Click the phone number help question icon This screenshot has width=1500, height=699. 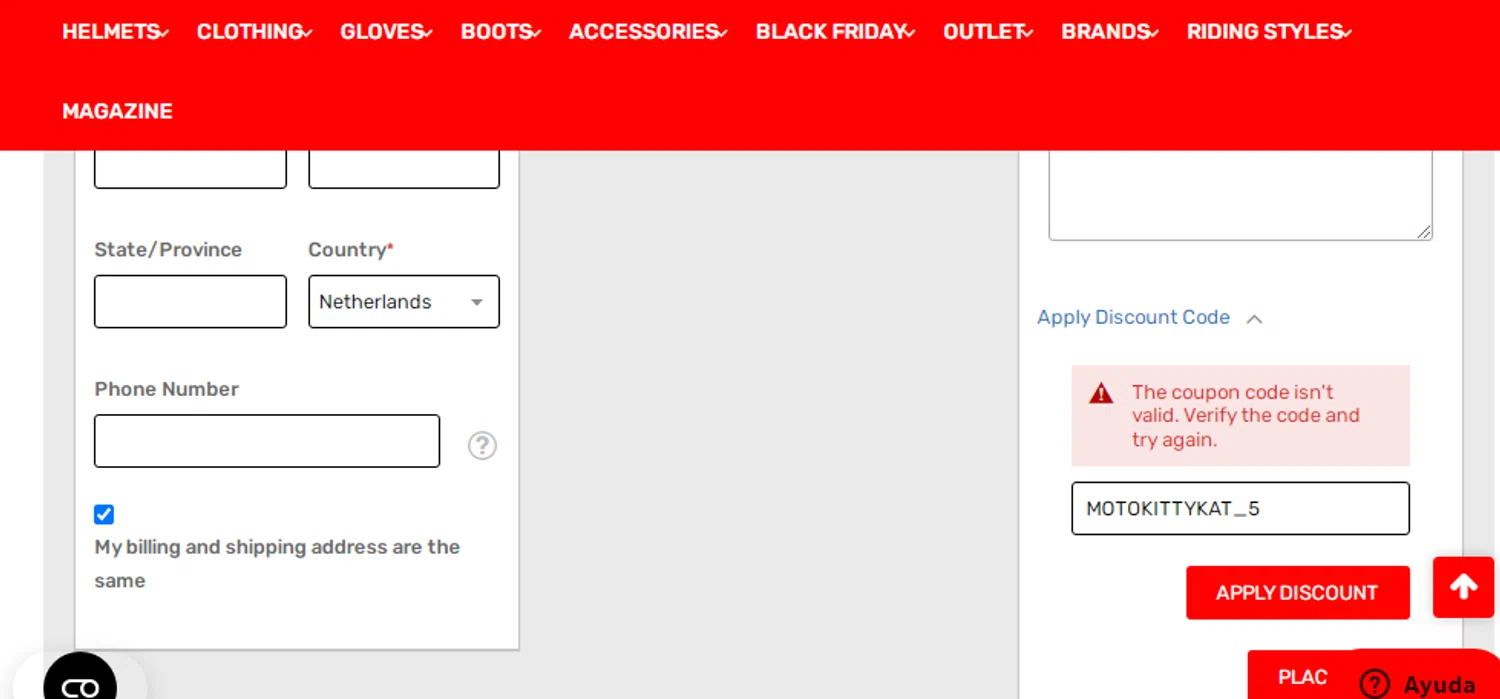click(482, 445)
